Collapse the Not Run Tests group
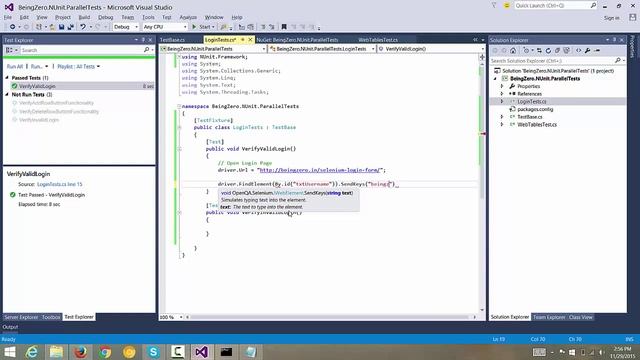Image resolution: width=640 pixels, height=360 pixels. [x=7, y=94]
